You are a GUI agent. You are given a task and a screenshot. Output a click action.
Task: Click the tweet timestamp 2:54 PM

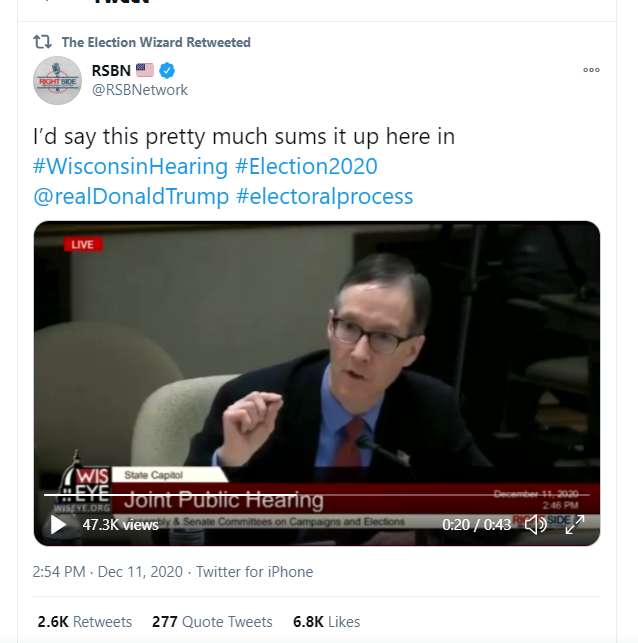[x=60, y=572]
